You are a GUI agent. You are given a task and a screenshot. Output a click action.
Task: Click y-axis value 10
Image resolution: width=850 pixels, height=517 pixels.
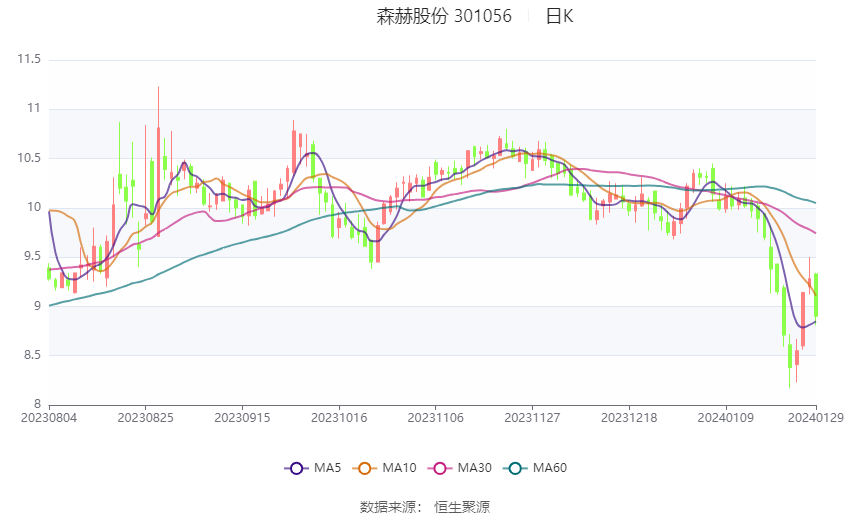click(x=34, y=207)
